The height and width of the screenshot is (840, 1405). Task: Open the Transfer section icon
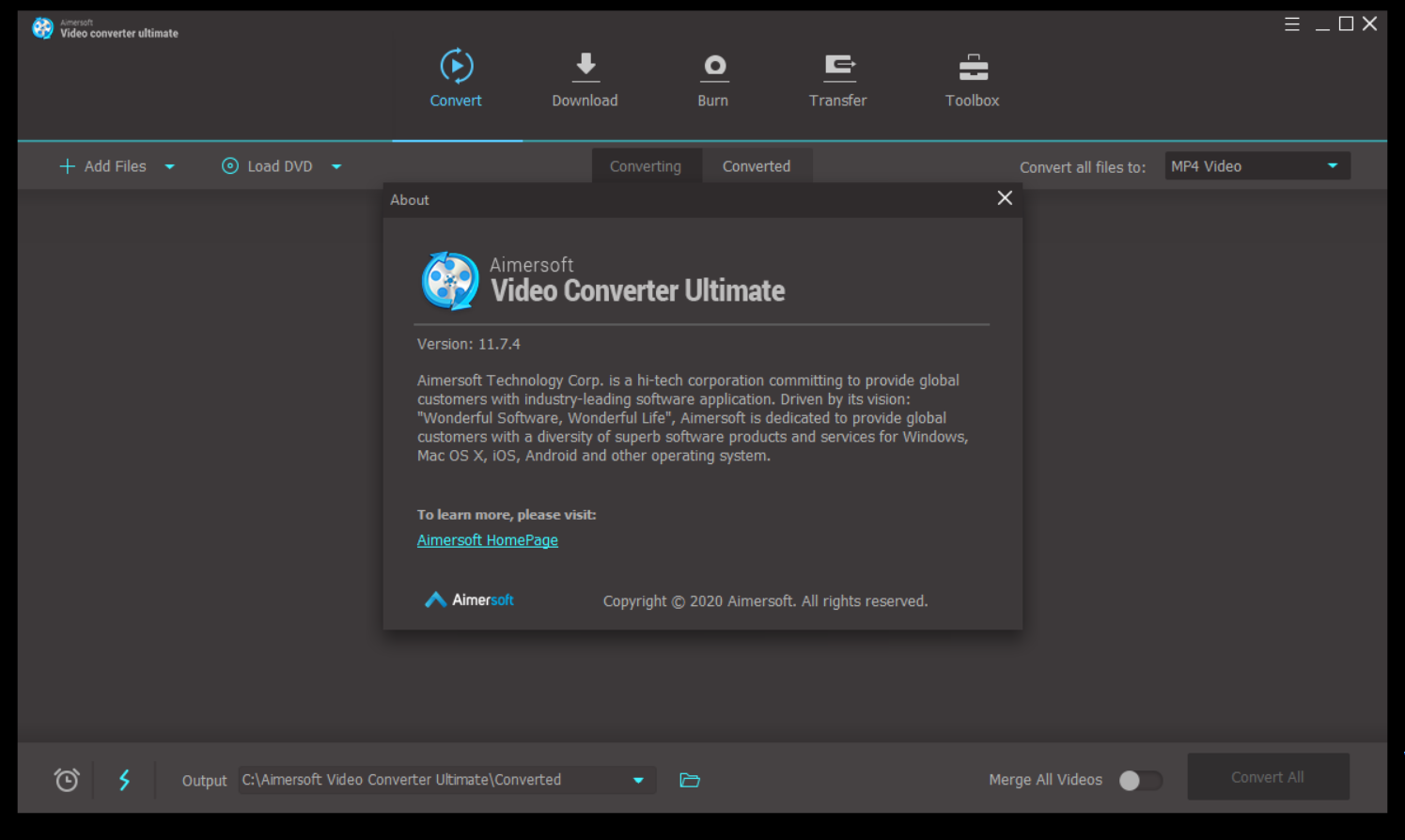coord(839,68)
